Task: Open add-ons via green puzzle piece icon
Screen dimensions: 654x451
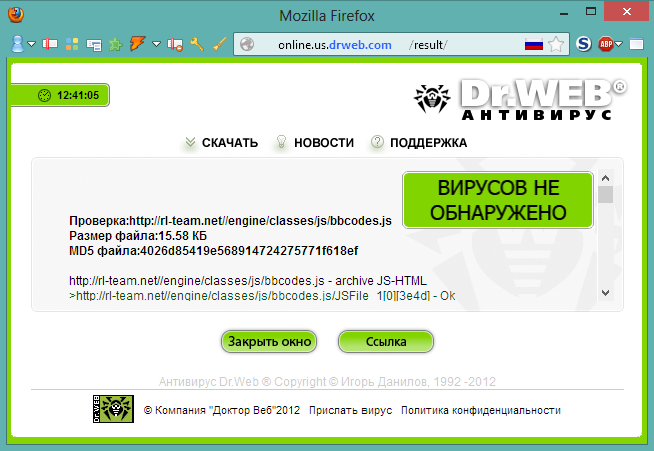Action: (x=116, y=44)
